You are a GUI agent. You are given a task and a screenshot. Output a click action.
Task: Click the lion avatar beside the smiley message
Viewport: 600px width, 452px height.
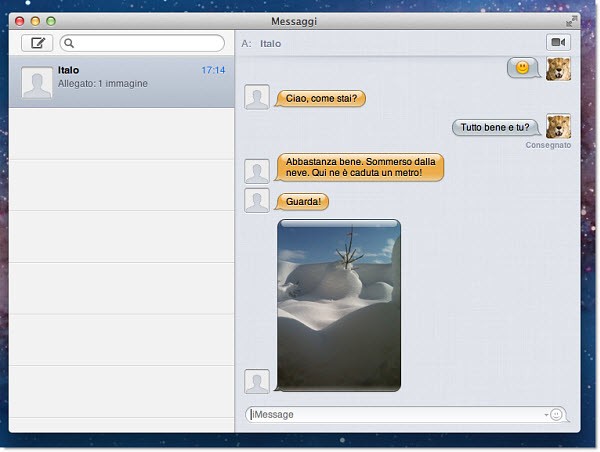coord(558,69)
